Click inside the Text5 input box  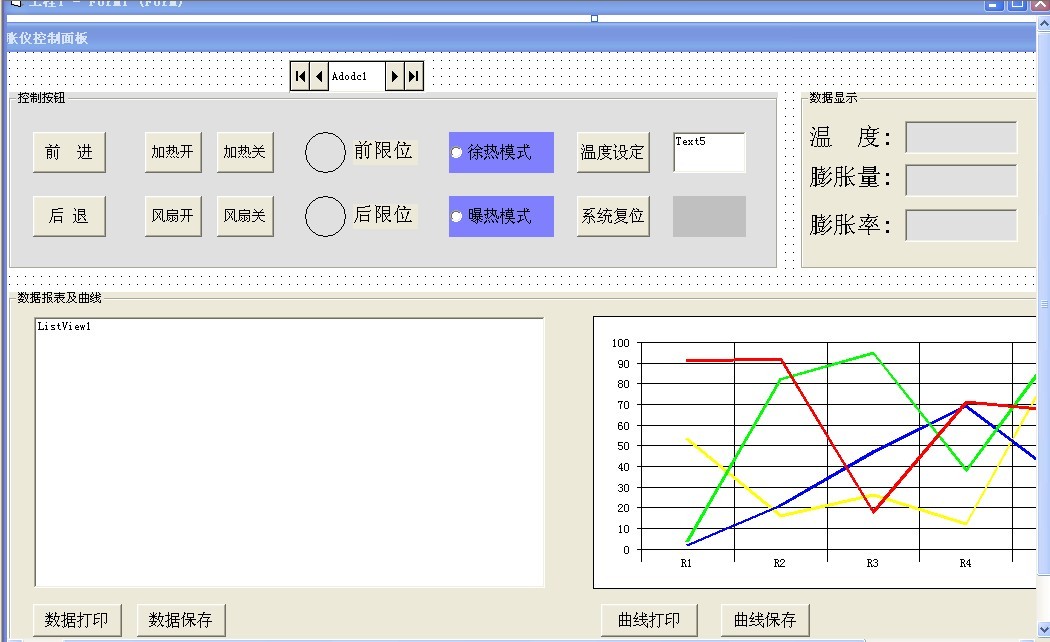(x=709, y=155)
